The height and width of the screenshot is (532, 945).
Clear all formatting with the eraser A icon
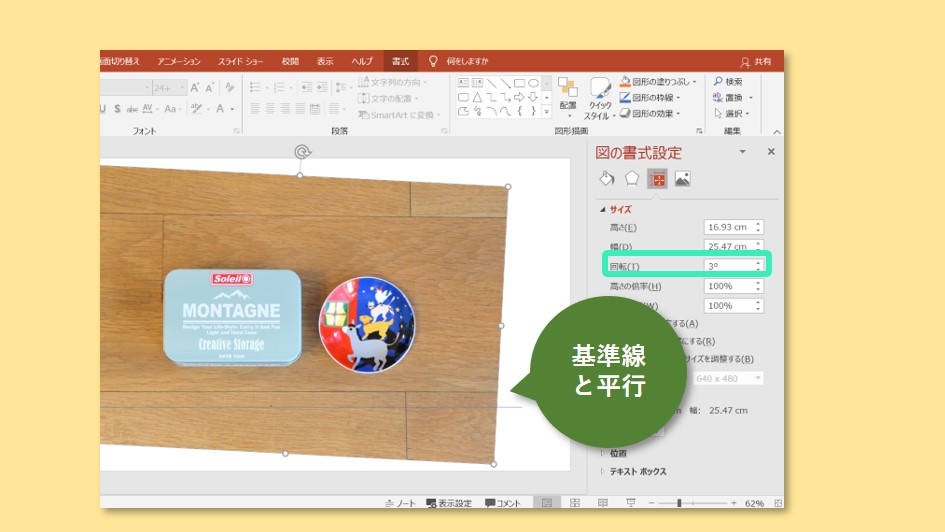pyautogui.click(x=230, y=88)
